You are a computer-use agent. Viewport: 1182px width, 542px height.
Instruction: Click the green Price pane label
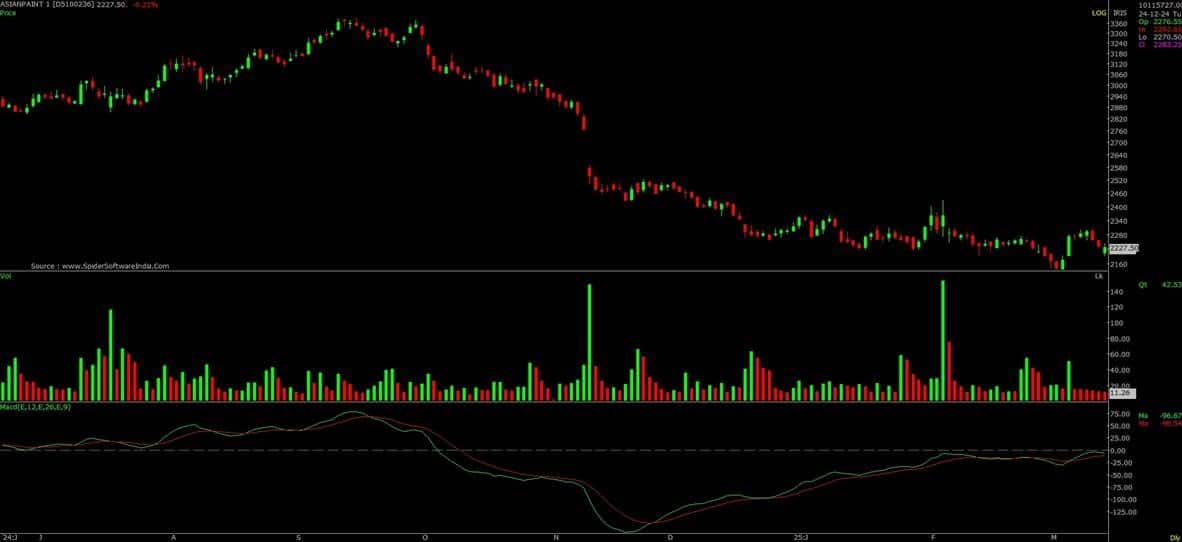coord(8,14)
